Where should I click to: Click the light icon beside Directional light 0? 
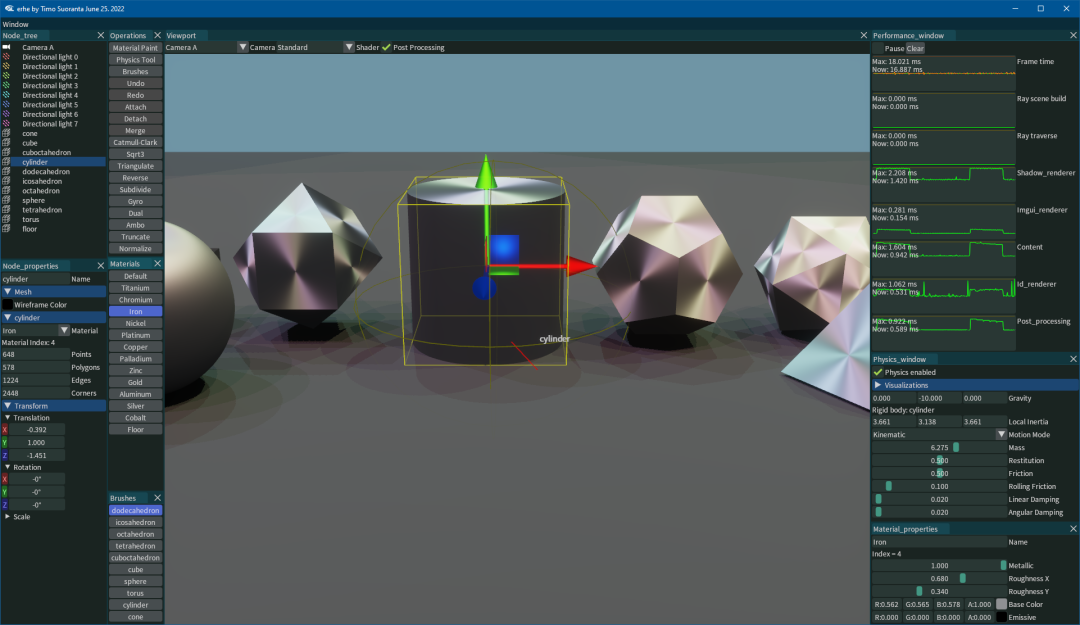click(x=7, y=57)
